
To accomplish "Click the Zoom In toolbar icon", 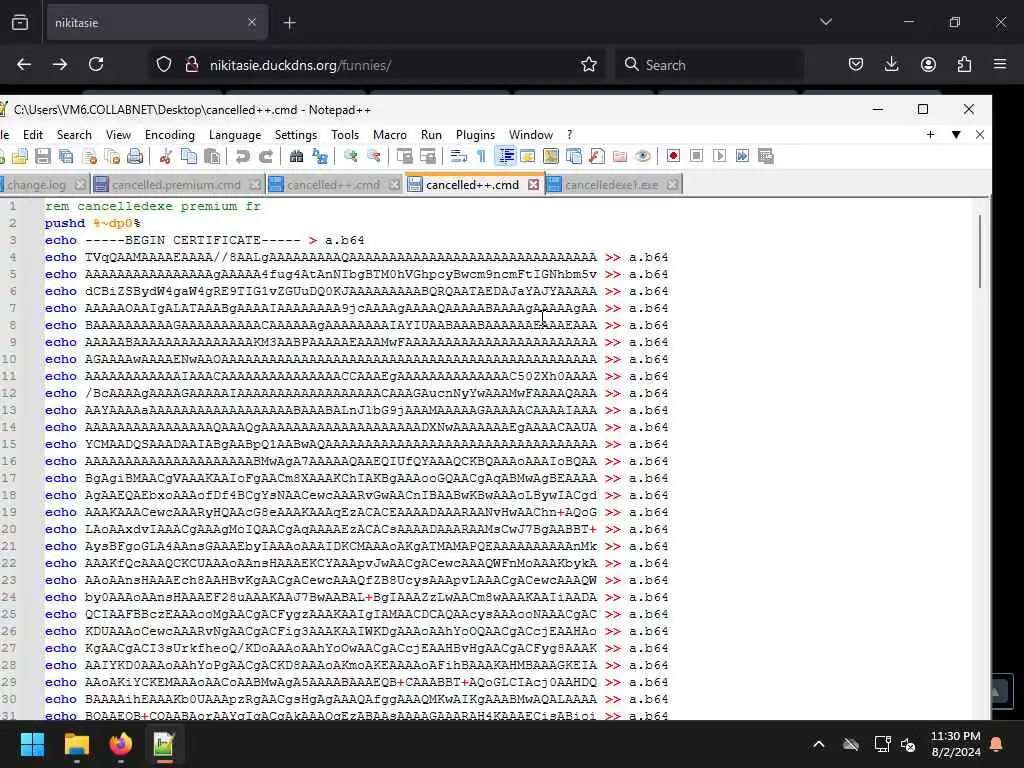I will (x=351, y=156).
